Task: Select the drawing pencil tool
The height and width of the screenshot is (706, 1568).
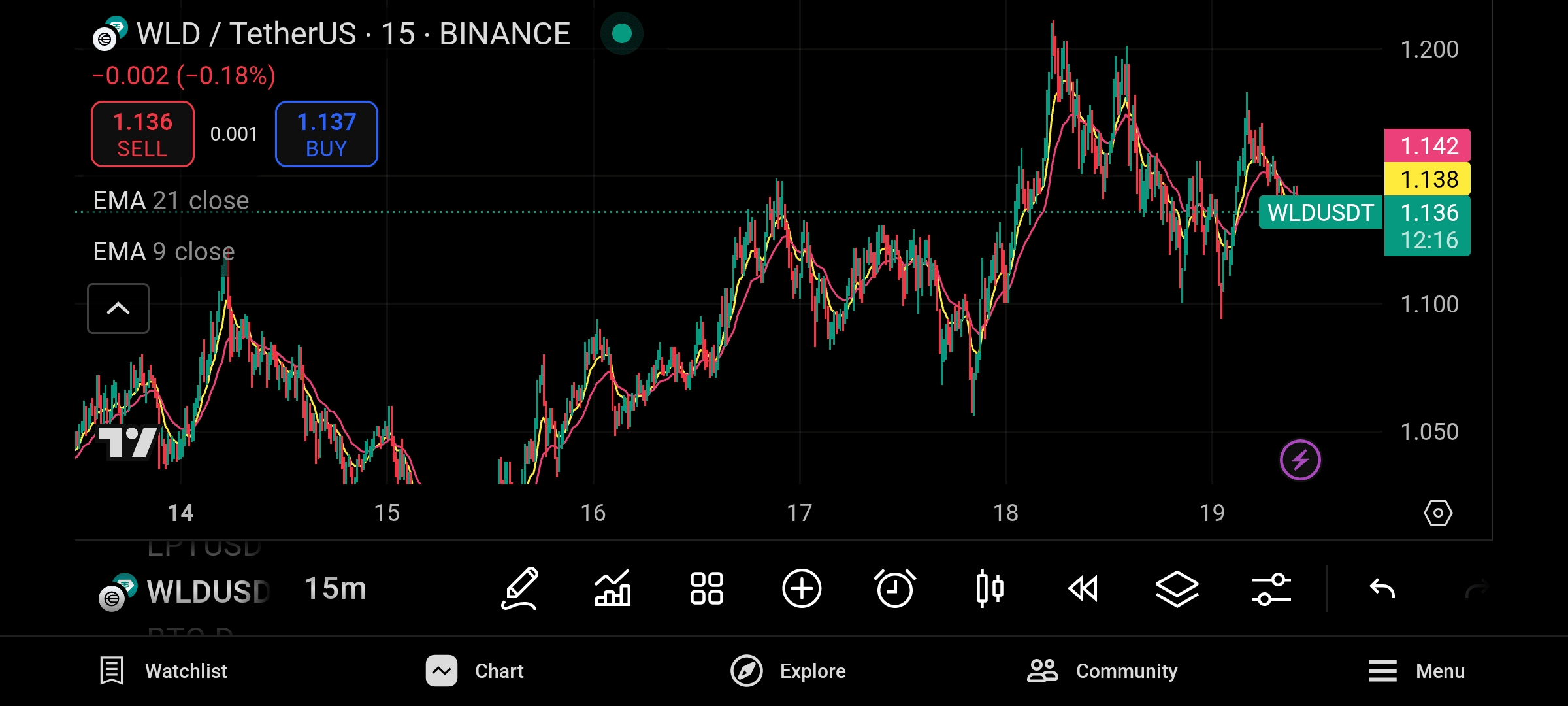Action: tap(520, 588)
